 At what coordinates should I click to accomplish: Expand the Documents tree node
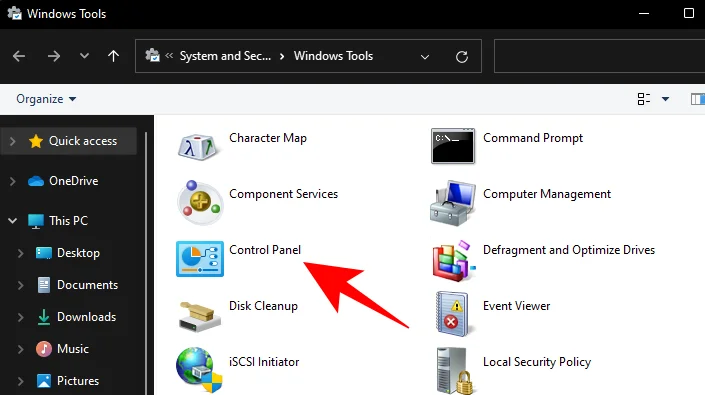(x=20, y=285)
